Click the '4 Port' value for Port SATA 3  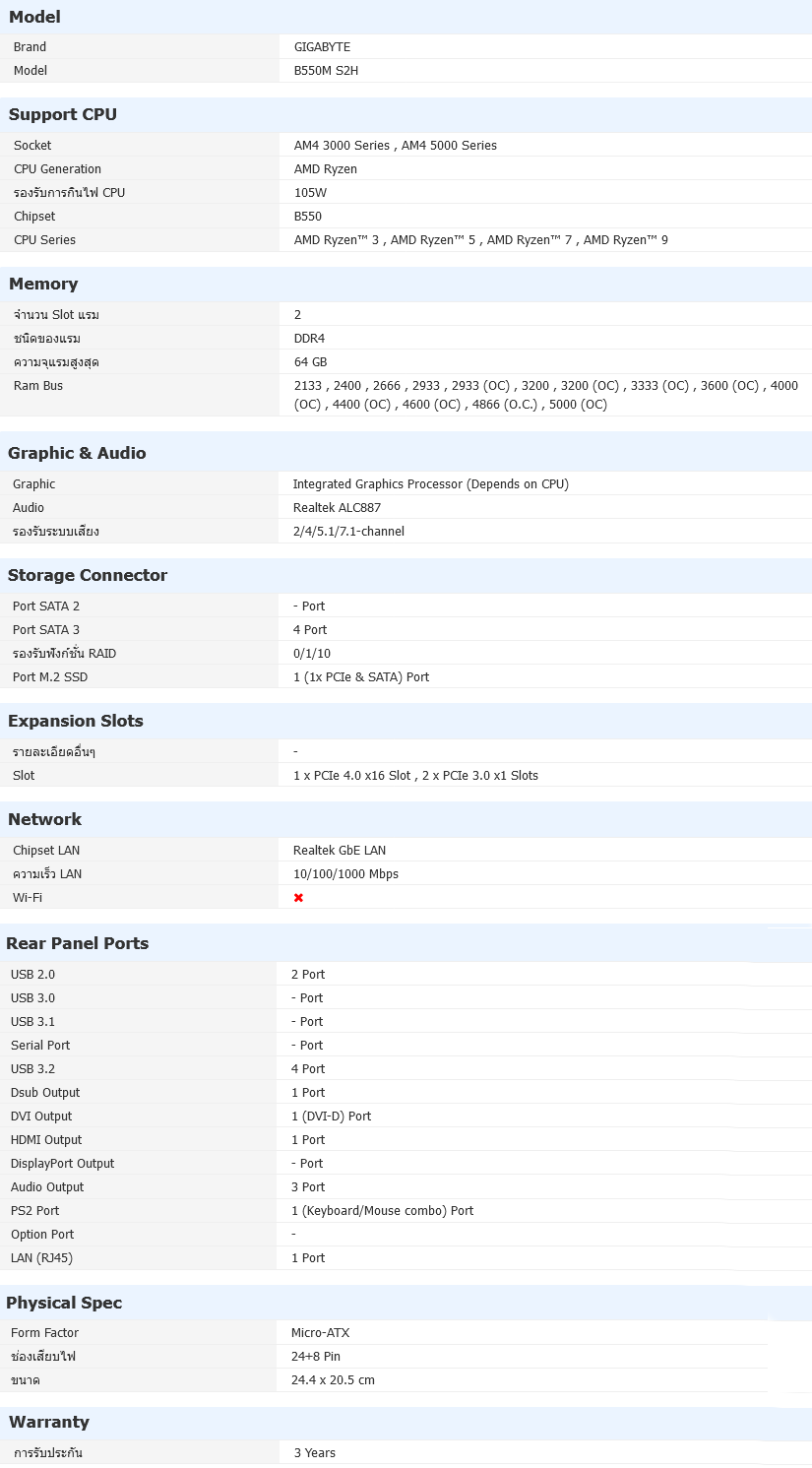(x=310, y=630)
